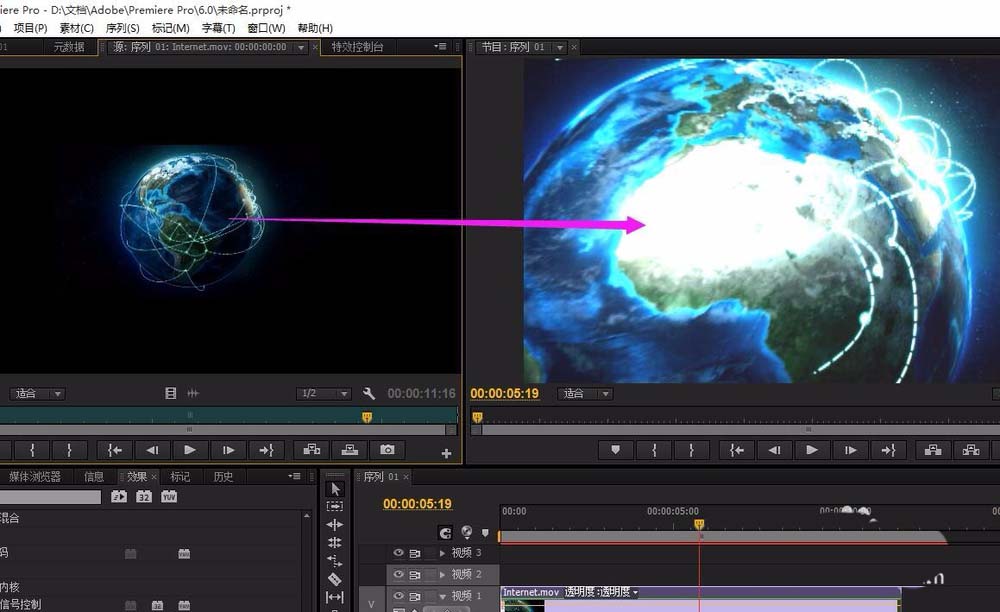This screenshot has height=612, width=1000.
Task: Click Set Encore Chapter Marker icon in timeline
Action: click(467, 532)
